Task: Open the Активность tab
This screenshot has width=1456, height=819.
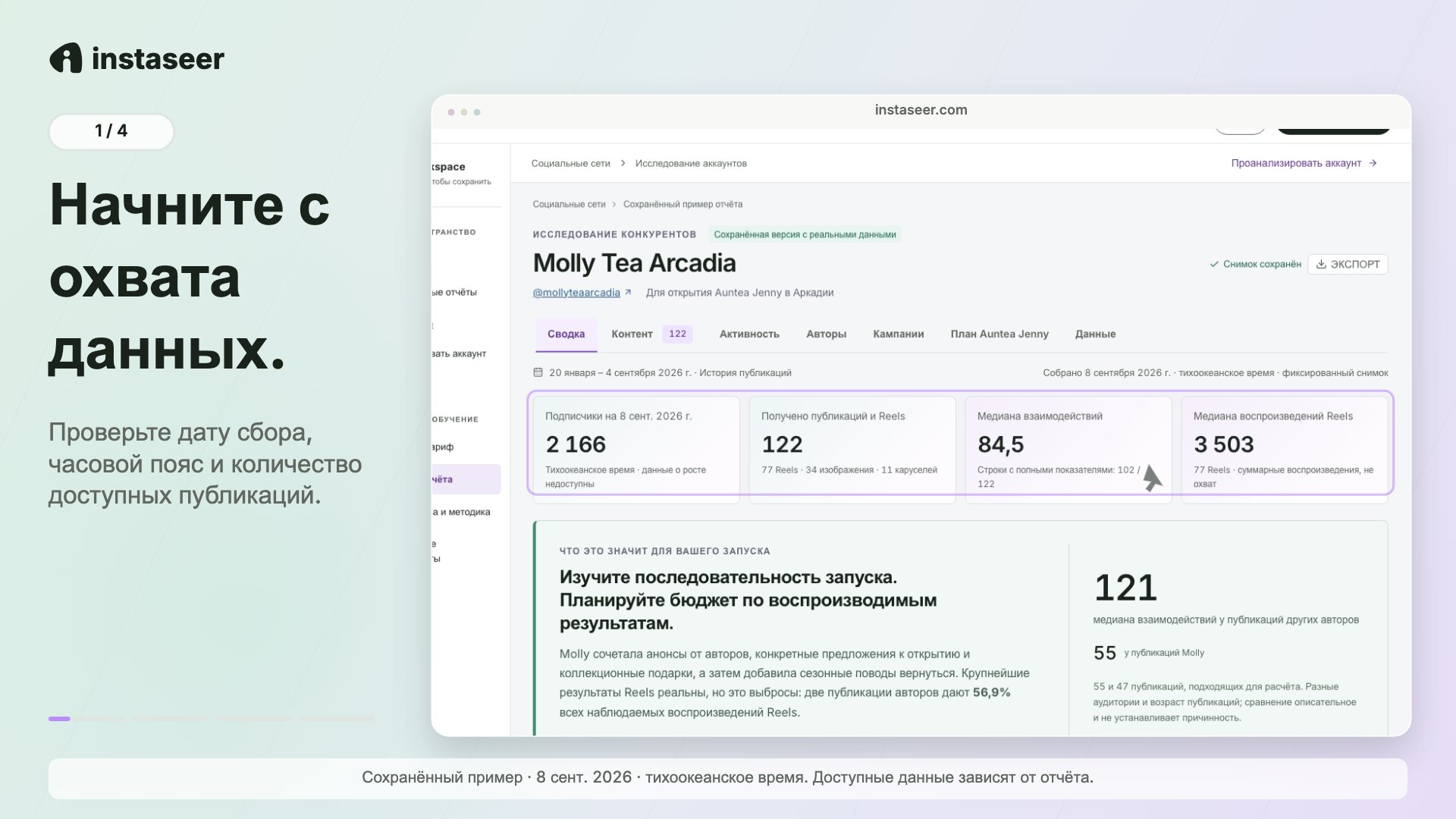Action: point(749,334)
